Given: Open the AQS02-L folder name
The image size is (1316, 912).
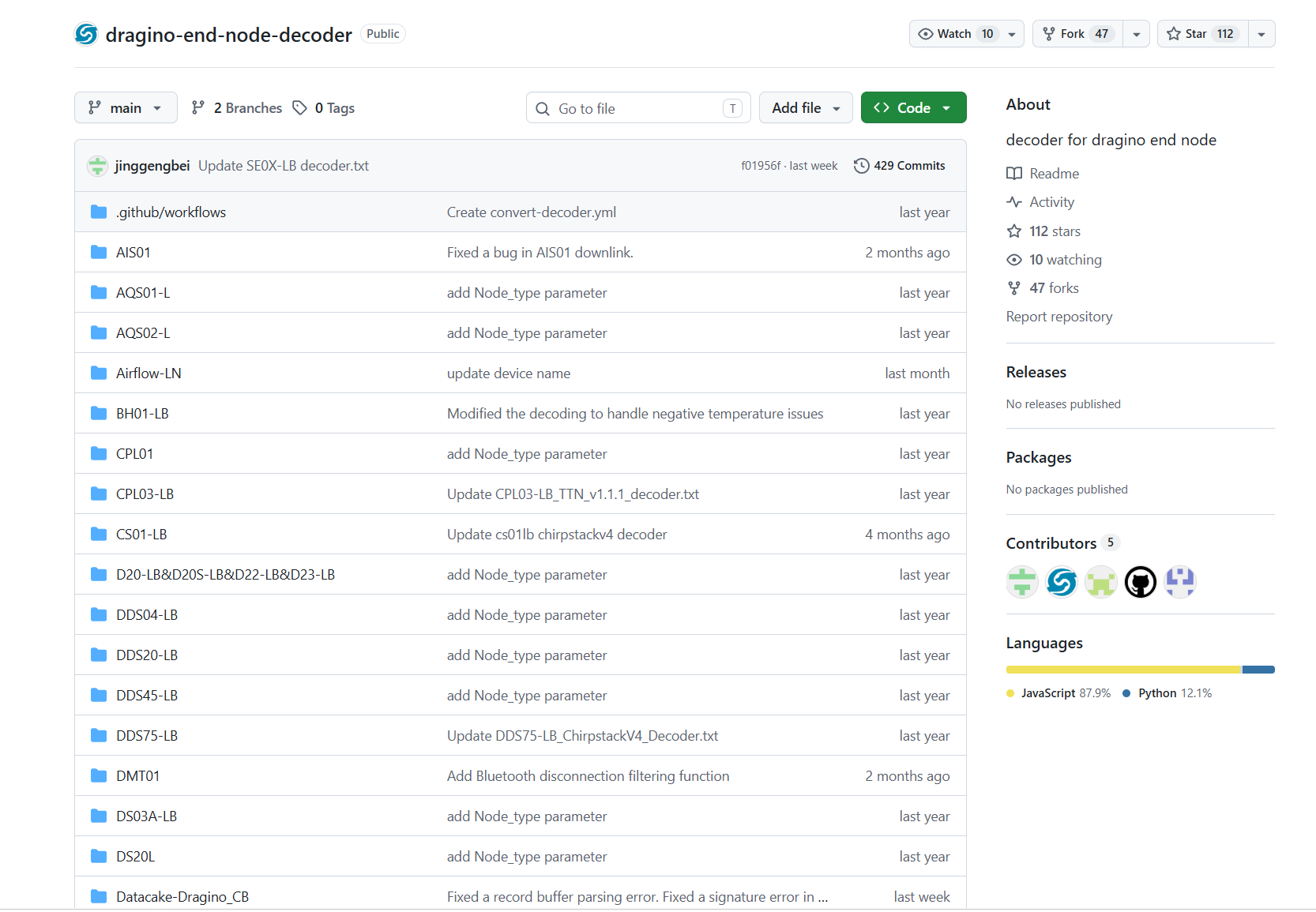Looking at the screenshot, I should [143, 333].
